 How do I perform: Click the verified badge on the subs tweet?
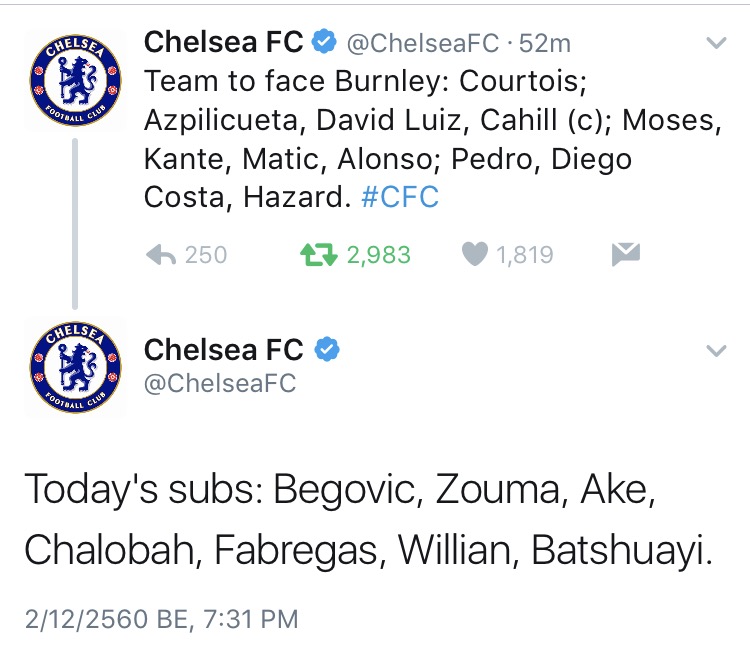327,349
